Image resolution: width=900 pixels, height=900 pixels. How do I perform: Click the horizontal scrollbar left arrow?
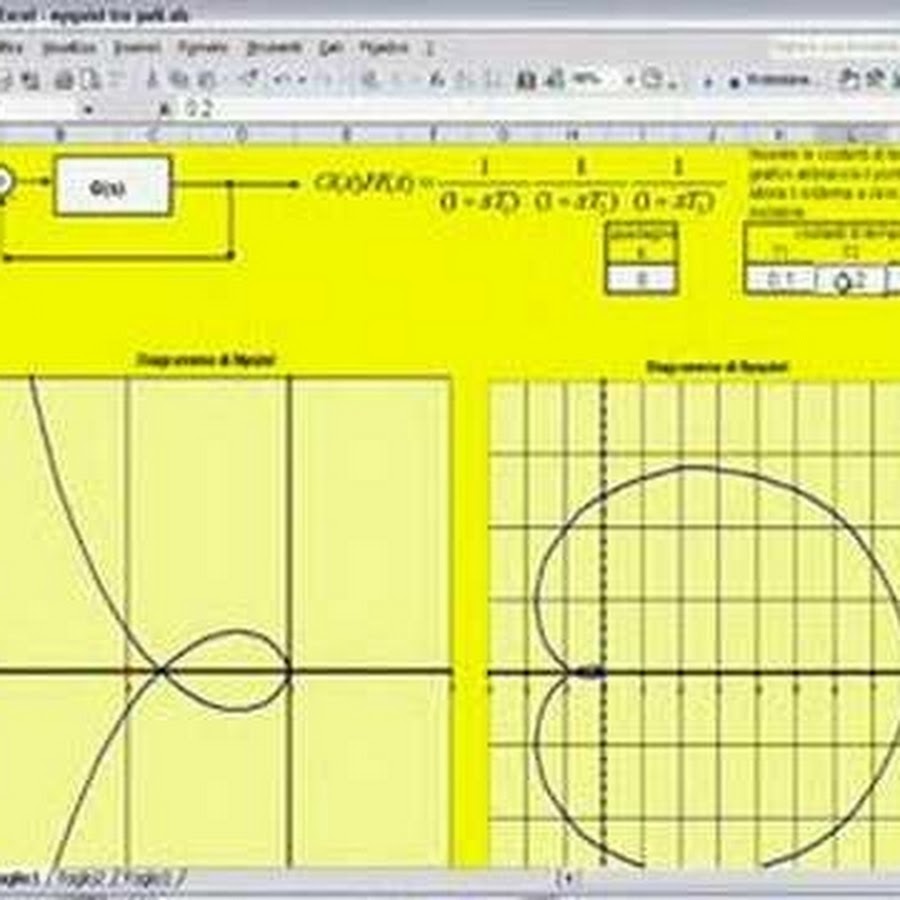click(567, 878)
